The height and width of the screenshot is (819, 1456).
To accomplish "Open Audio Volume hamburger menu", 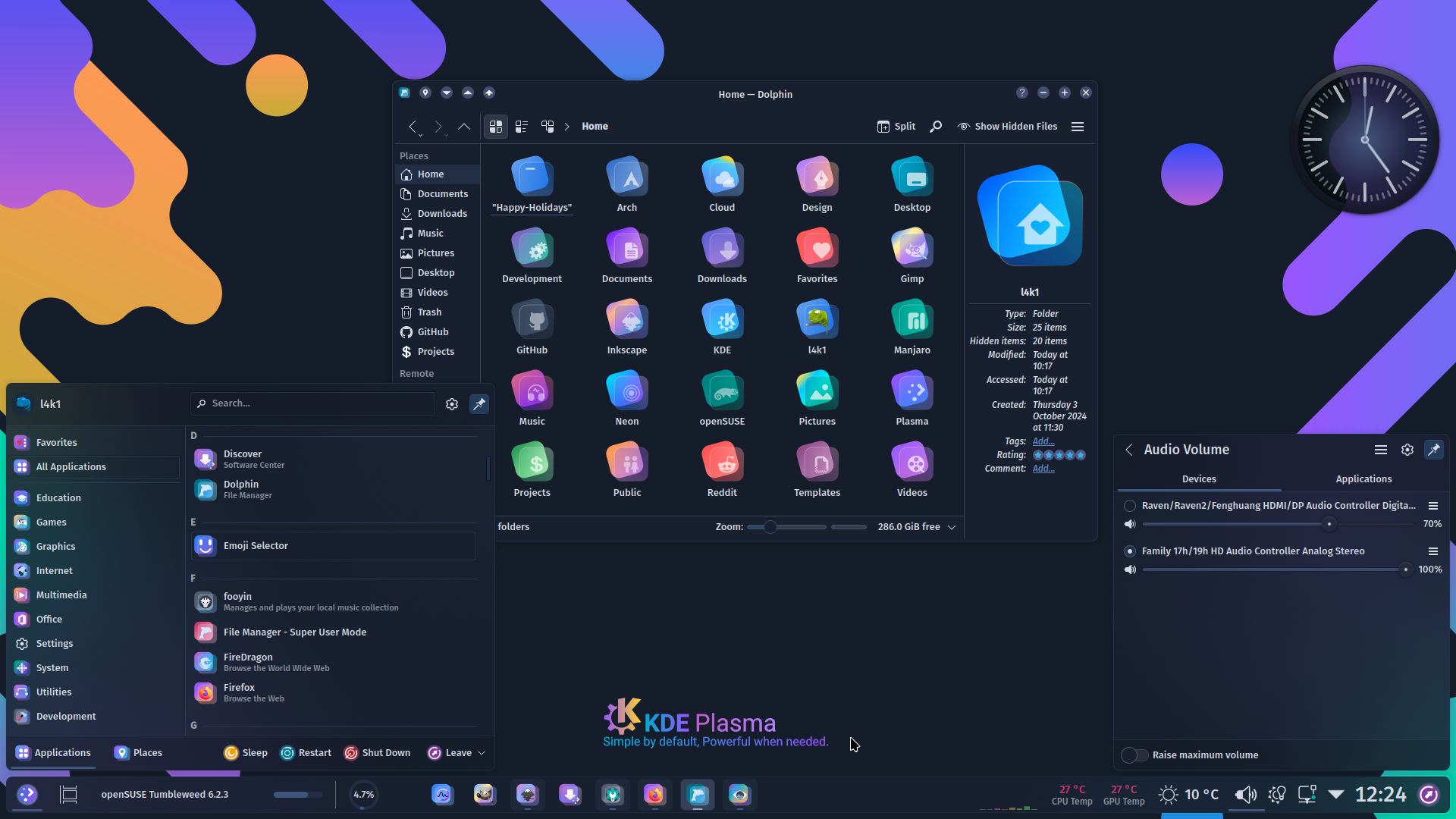I will [1381, 450].
